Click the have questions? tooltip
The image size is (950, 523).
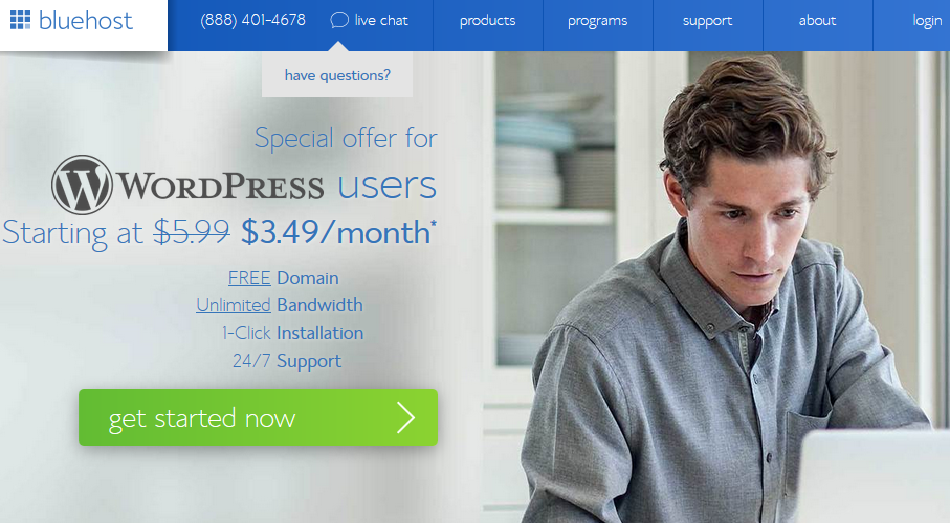pos(337,75)
